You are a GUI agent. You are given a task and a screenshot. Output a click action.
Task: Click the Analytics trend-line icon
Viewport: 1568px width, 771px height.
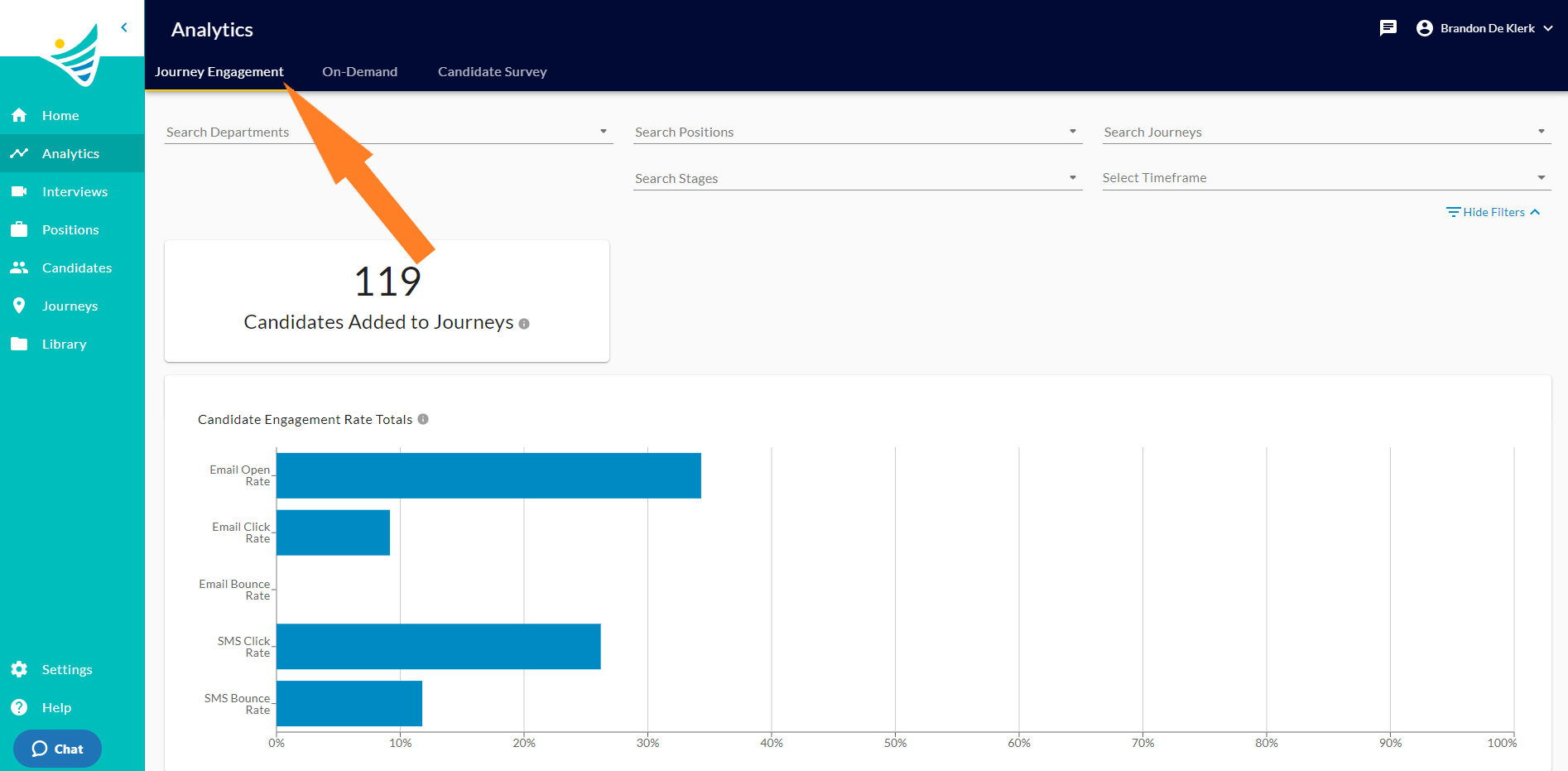point(19,153)
